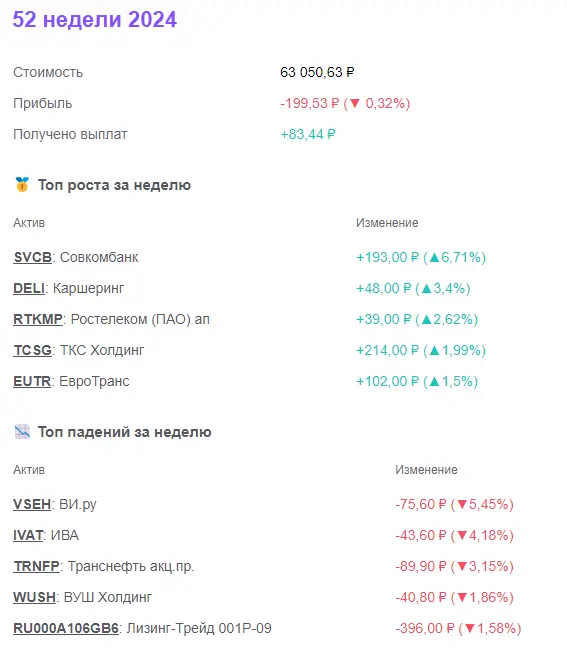Click the Совкомбанк change +193,00 ₽
The width and height of the screenshot is (567, 667).
[387, 257]
